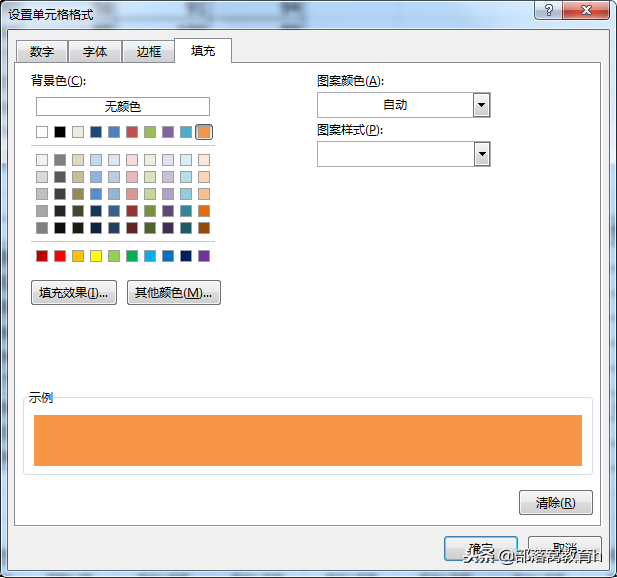The image size is (617, 578).
Task: Select the lightest pink tint swatch
Action: point(132,160)
